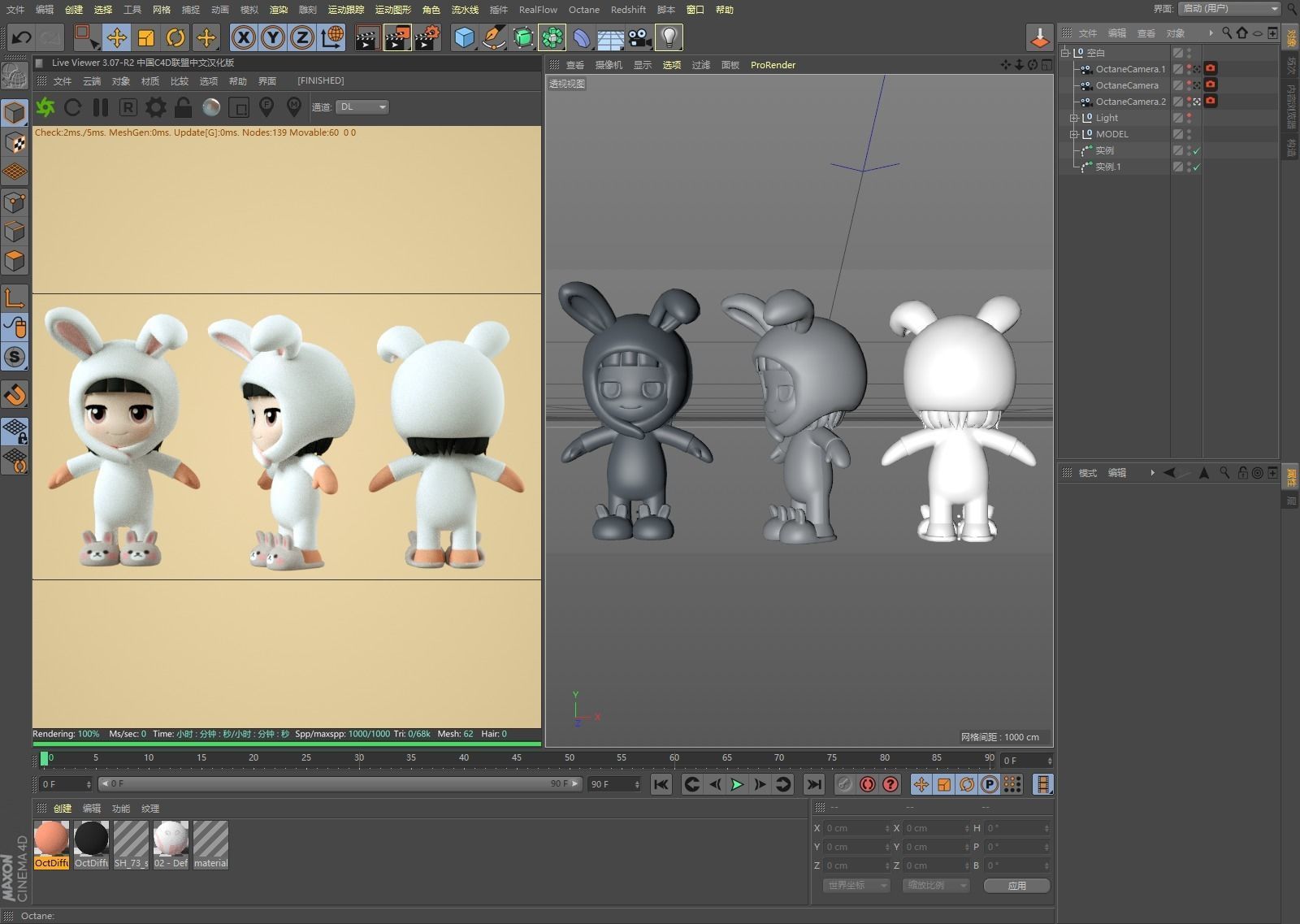
Task: Click the search icon in object manager
Action: coord(1227,33)
